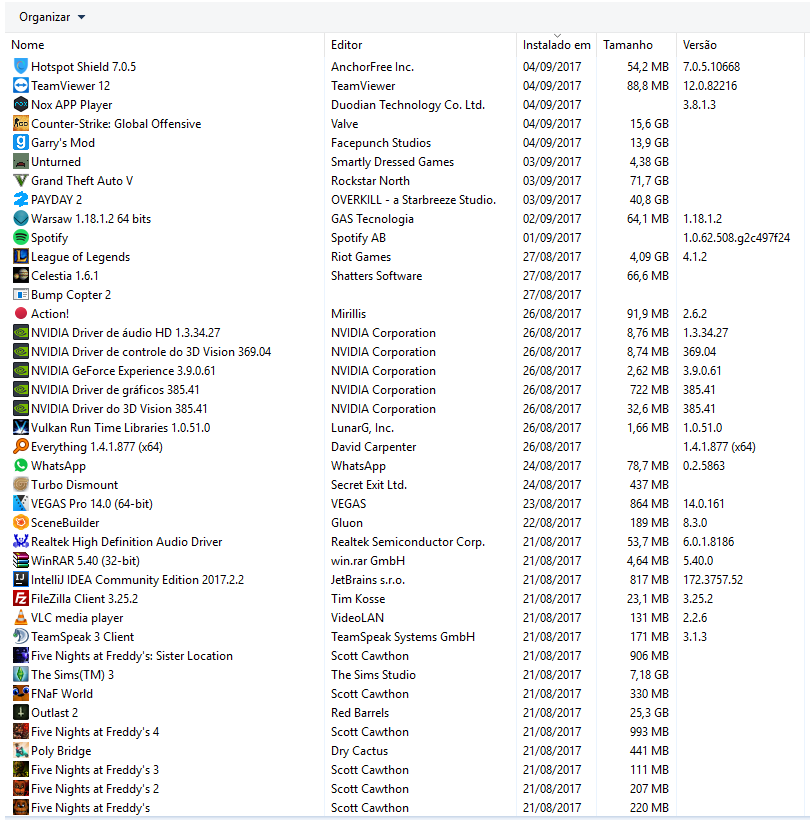Click the Nox APP Player icon
Image resolution: width=810 pixels, height=820 pixels.
click(20, 105)
